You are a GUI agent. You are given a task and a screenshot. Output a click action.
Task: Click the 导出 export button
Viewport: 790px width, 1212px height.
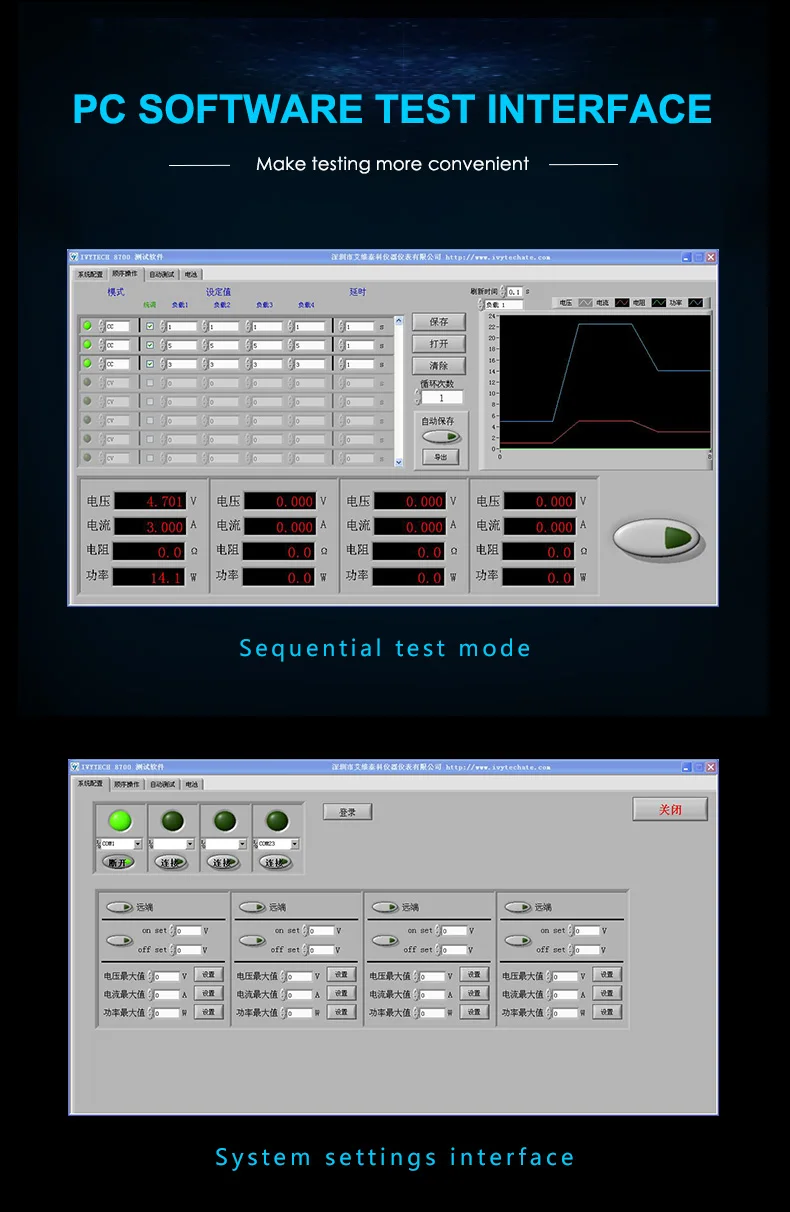click(x=441, y=457)
